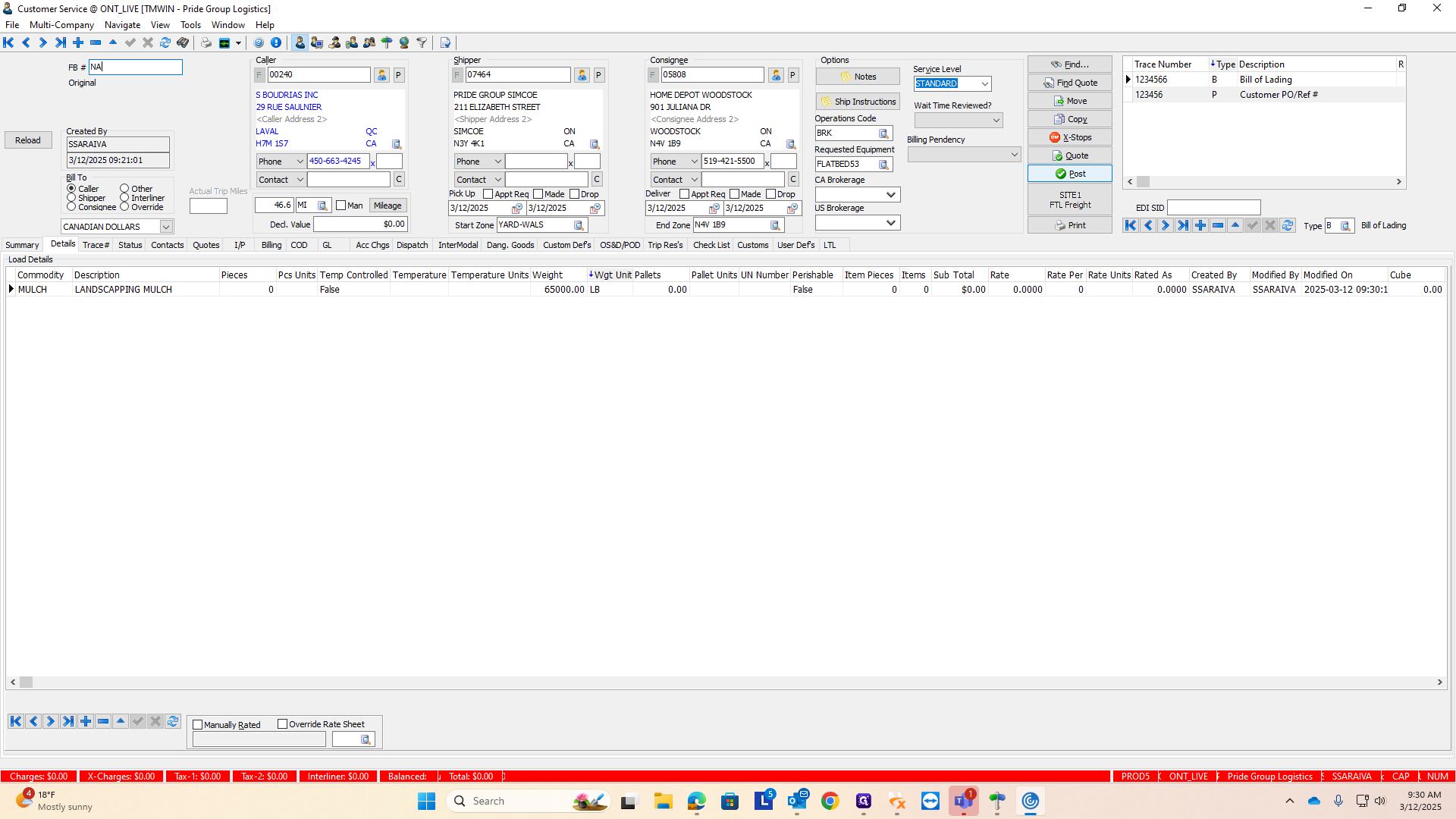1456x819 pixels.
Task: Click the Ship Instructions button
Action: pos(858,102)
